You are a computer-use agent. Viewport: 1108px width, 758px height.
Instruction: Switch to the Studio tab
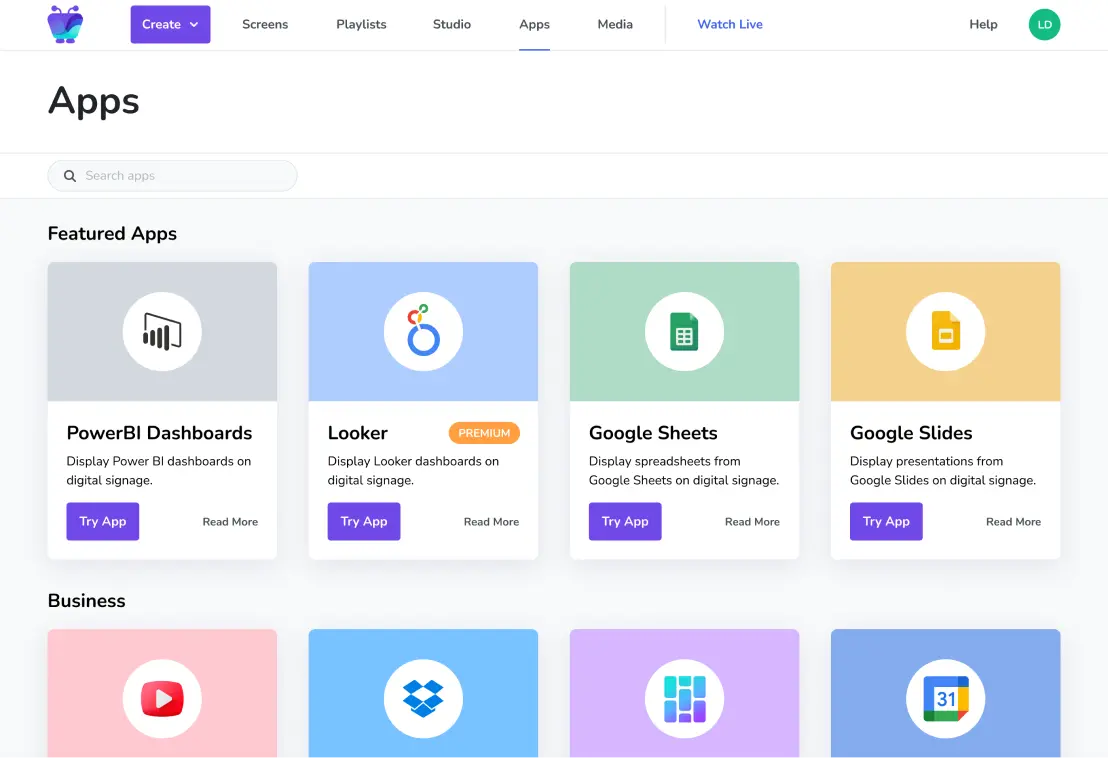coord(452,24)
